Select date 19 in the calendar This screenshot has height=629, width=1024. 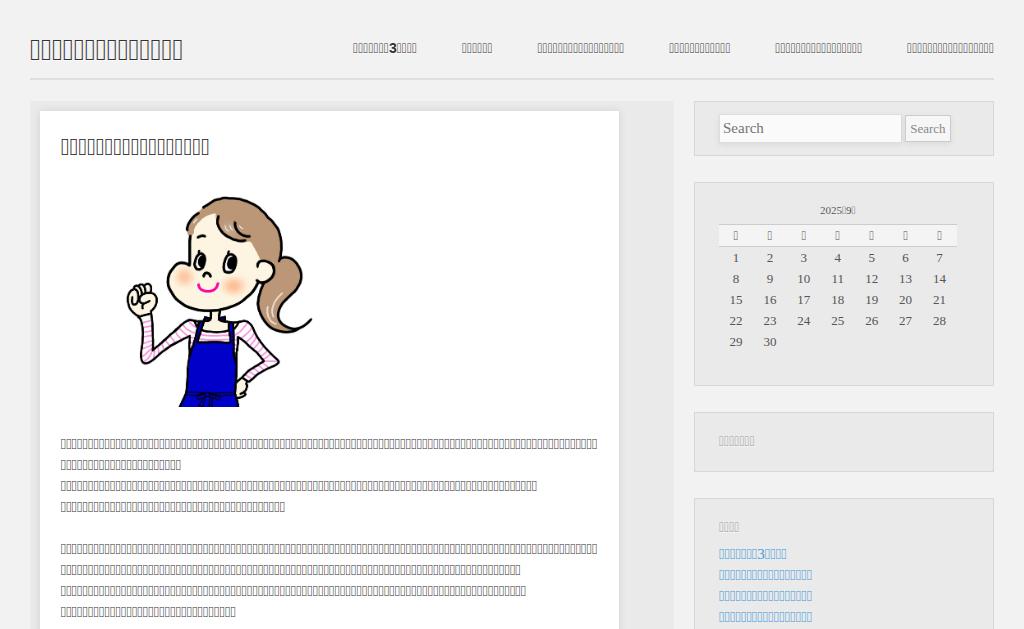point(872,300)
